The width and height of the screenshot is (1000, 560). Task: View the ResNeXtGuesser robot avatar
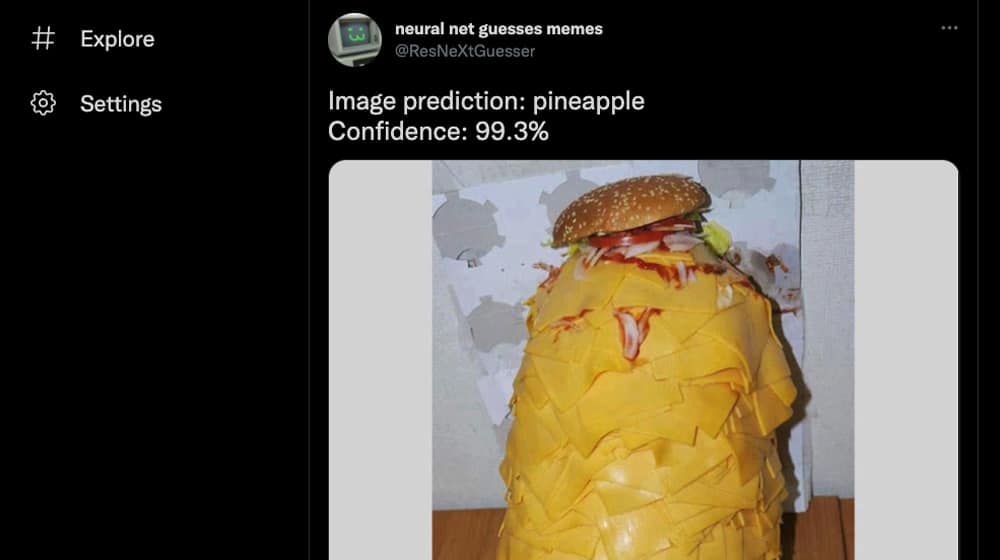coord(355,40)
